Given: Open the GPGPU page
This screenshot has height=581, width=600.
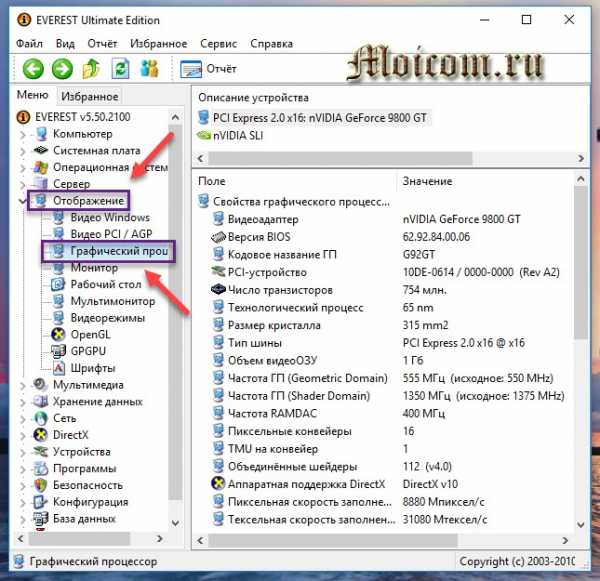Looking at the screenshot, I should [87, 351].
